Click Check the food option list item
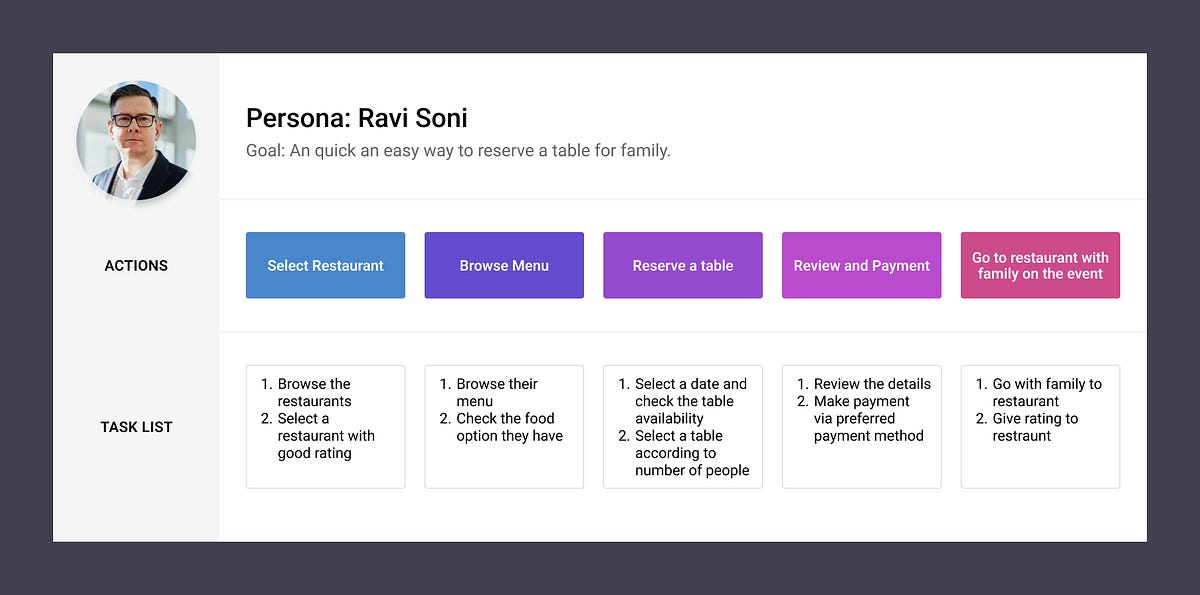Viewport: 1200px width, 595px height. (x=501, y=427)
